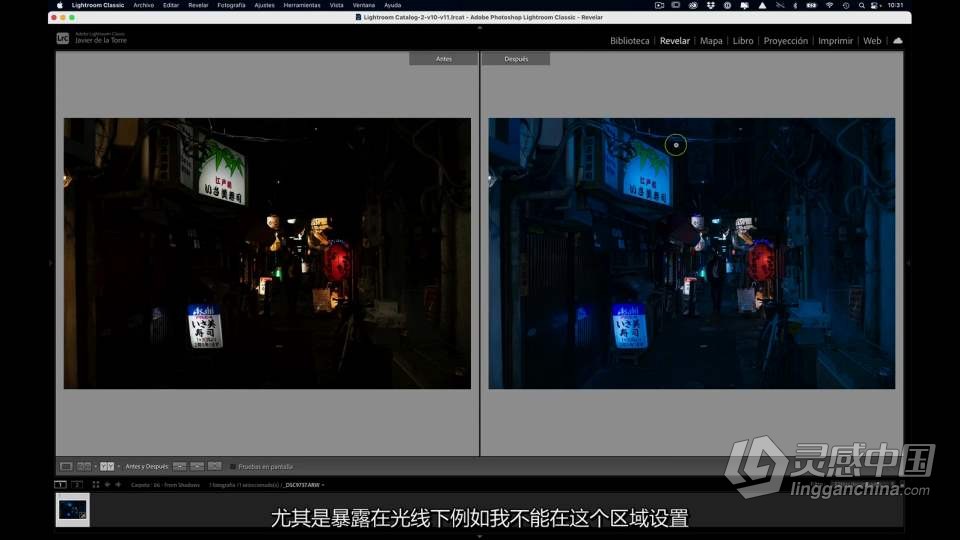This screenshot has height=540, width=960.
Task: Click the Lrc logo icon
Action: point(62,39)
